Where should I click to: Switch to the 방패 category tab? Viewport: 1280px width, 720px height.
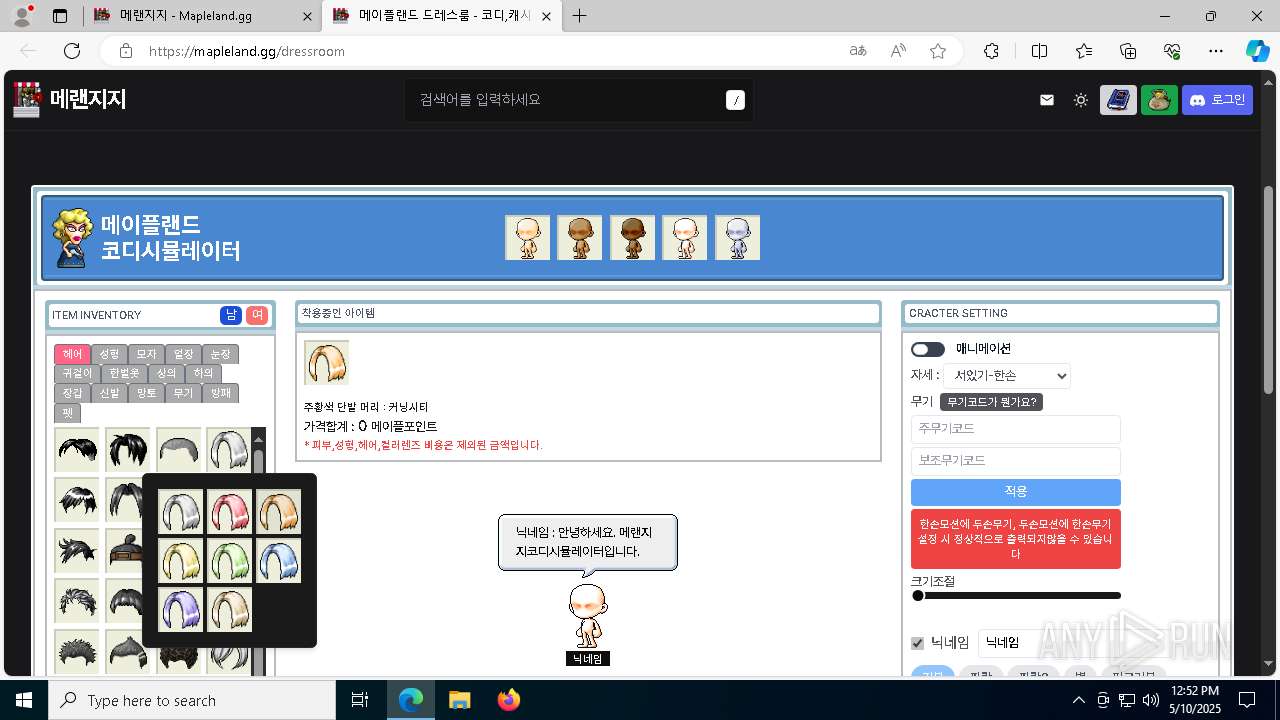[220, 393]
